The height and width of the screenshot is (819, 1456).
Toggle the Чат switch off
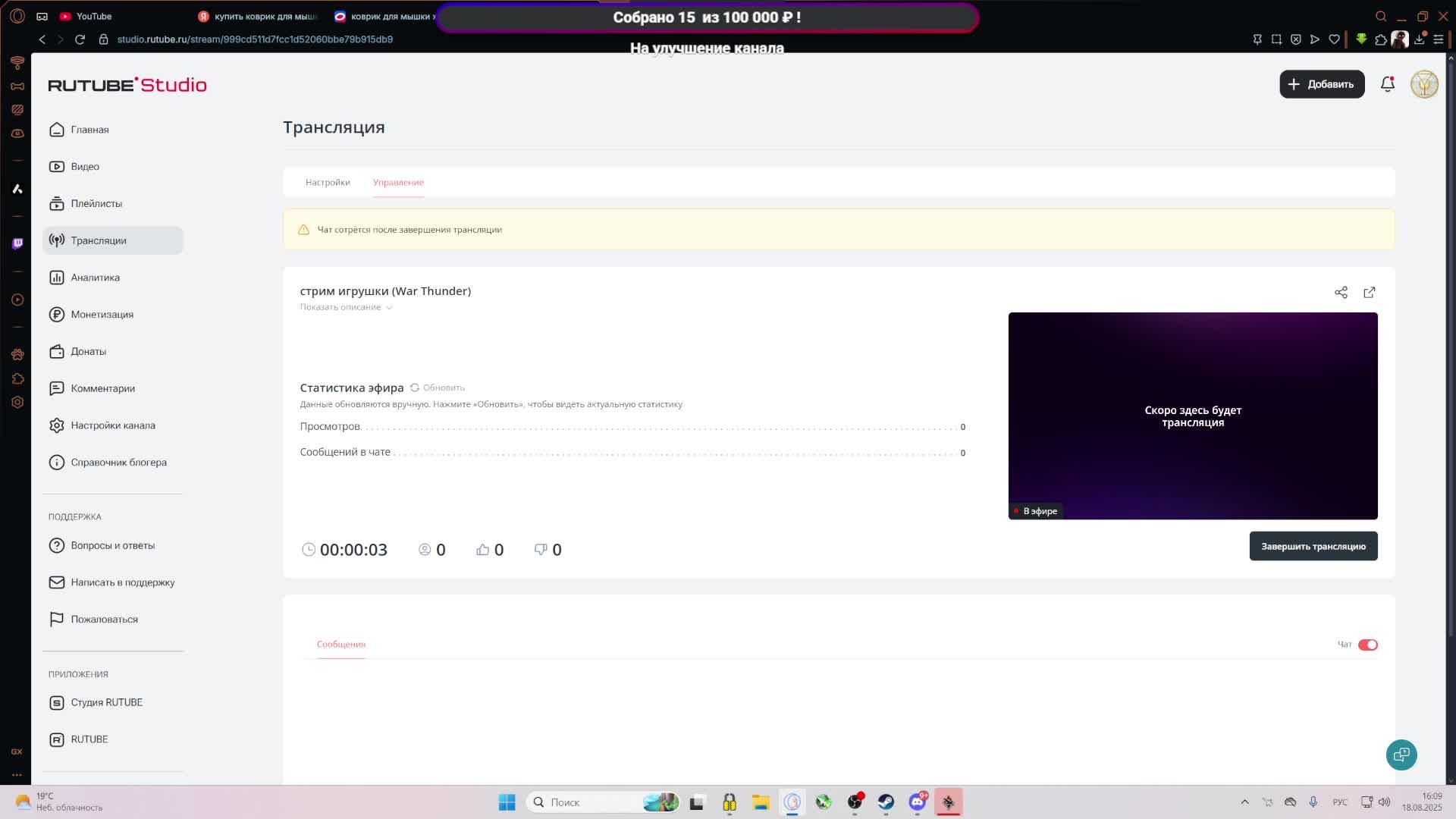click(1367, 645)
